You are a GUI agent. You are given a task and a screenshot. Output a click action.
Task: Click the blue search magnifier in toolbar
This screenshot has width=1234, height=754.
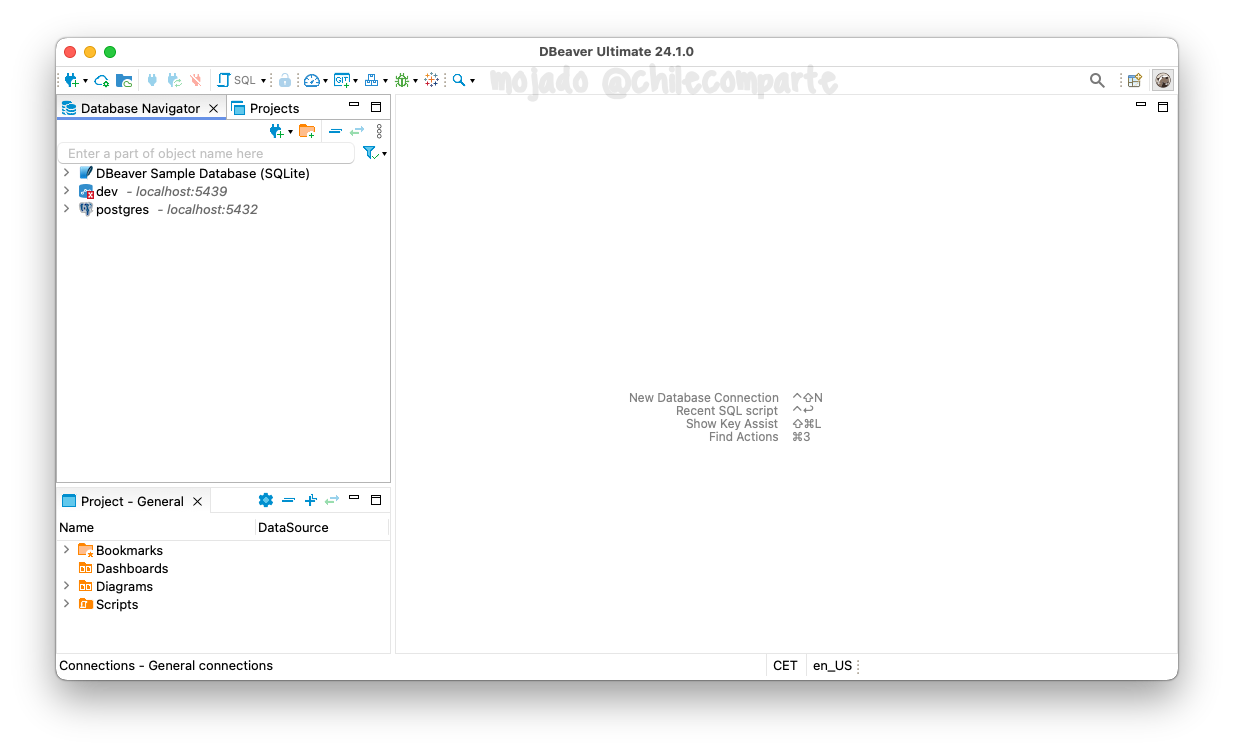pyautogui.click(x=459, y=80)
